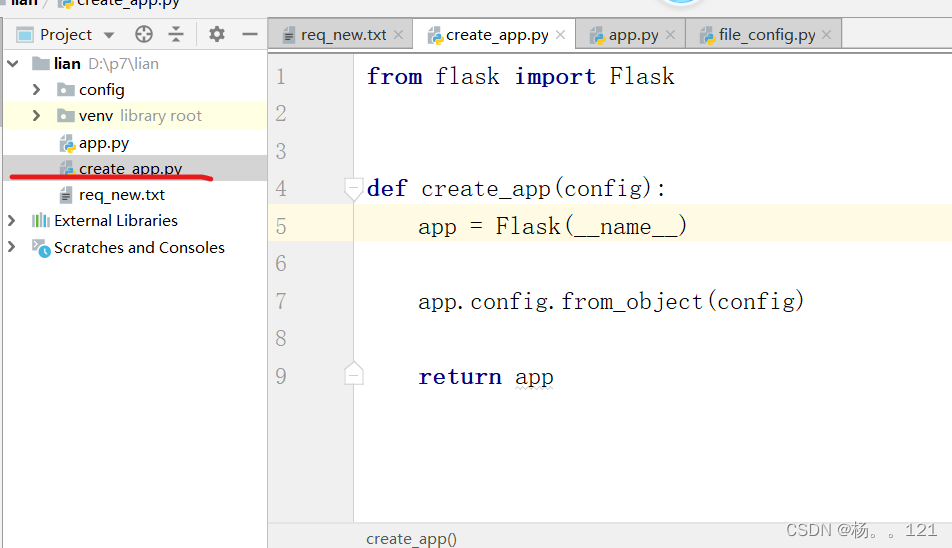
Task: Click line number 1 in gutter
Action: [x=280, y=76]
